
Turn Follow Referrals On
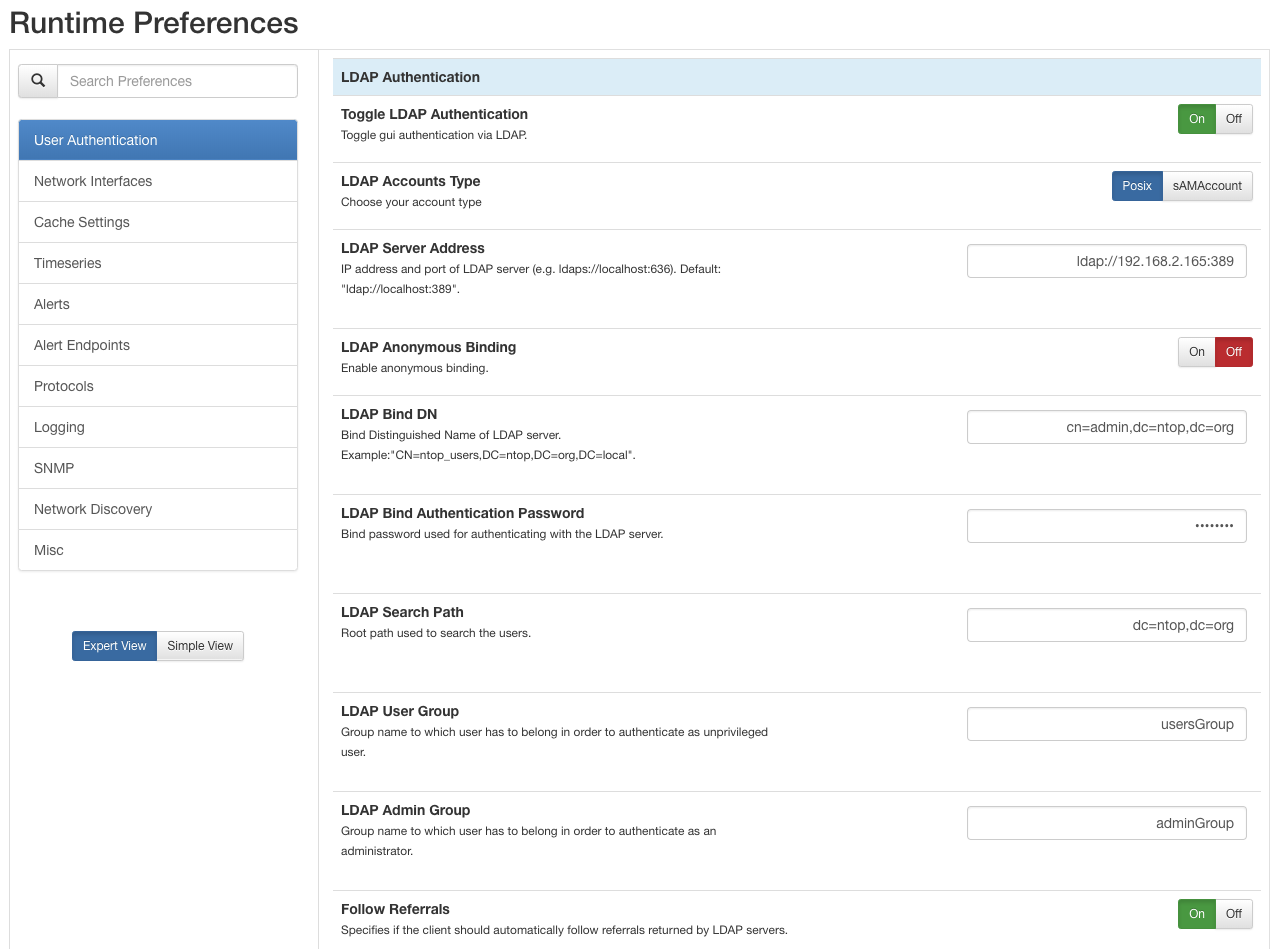click(1197, 914)
